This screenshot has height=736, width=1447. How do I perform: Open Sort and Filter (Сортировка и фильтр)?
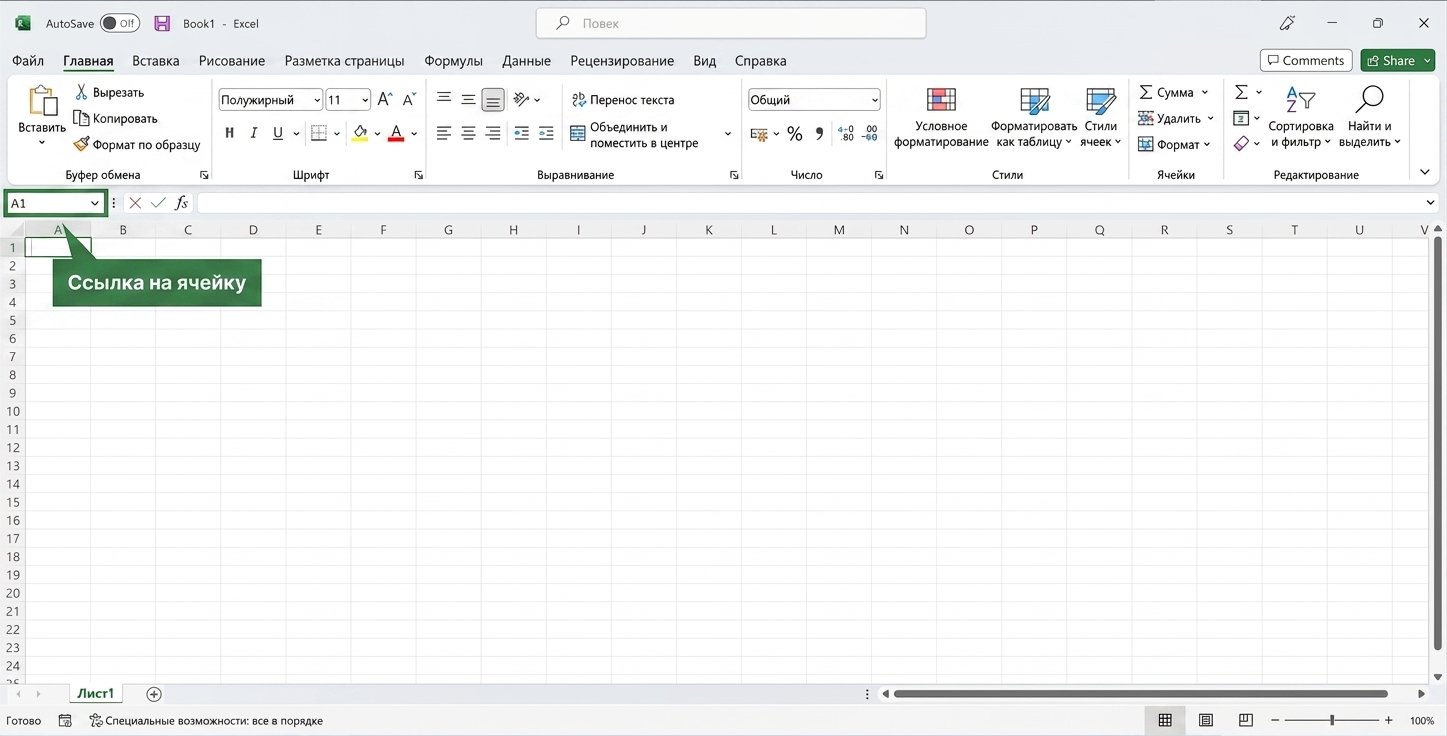point(1301,117)
